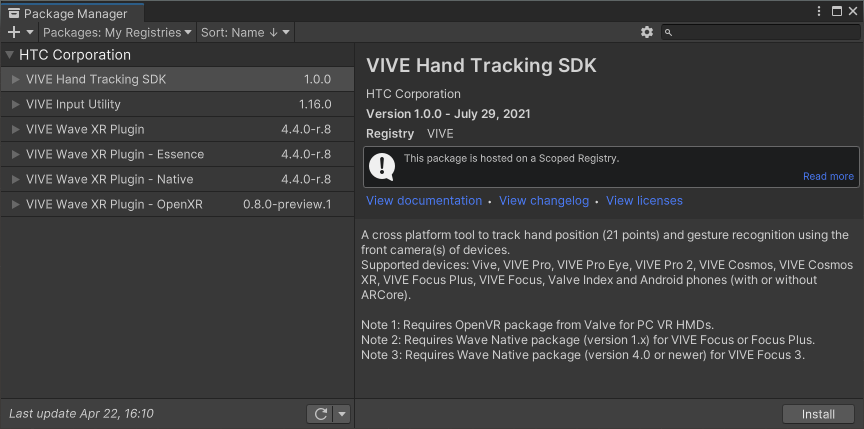Click the Read more link
Viewport: 864px width, 429px height.
pos(828,176)
